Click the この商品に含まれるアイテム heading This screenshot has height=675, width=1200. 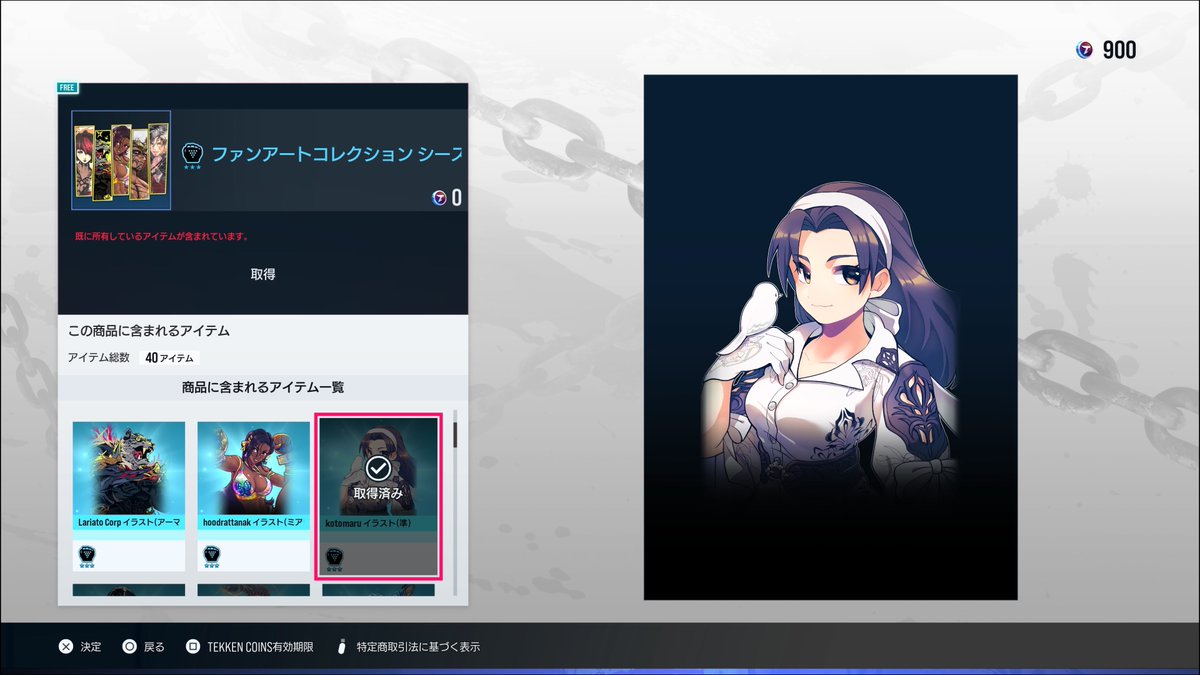tap(149, 330)
